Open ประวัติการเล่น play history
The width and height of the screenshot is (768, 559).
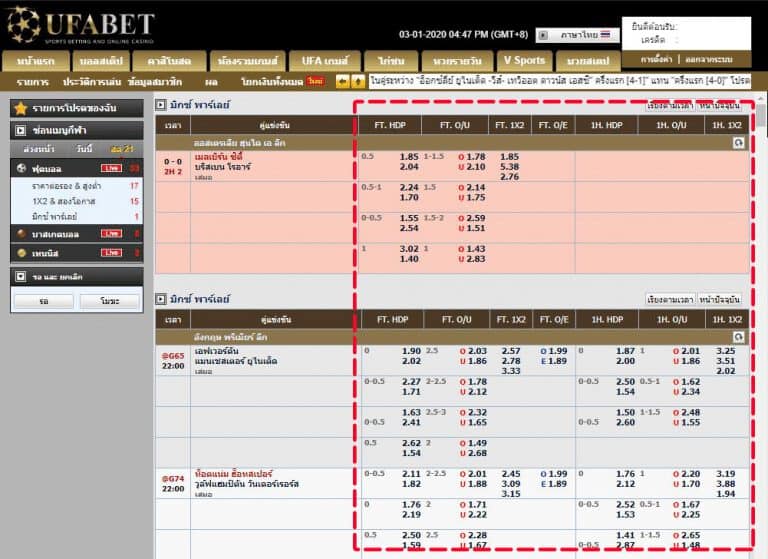tap(92, 82)
